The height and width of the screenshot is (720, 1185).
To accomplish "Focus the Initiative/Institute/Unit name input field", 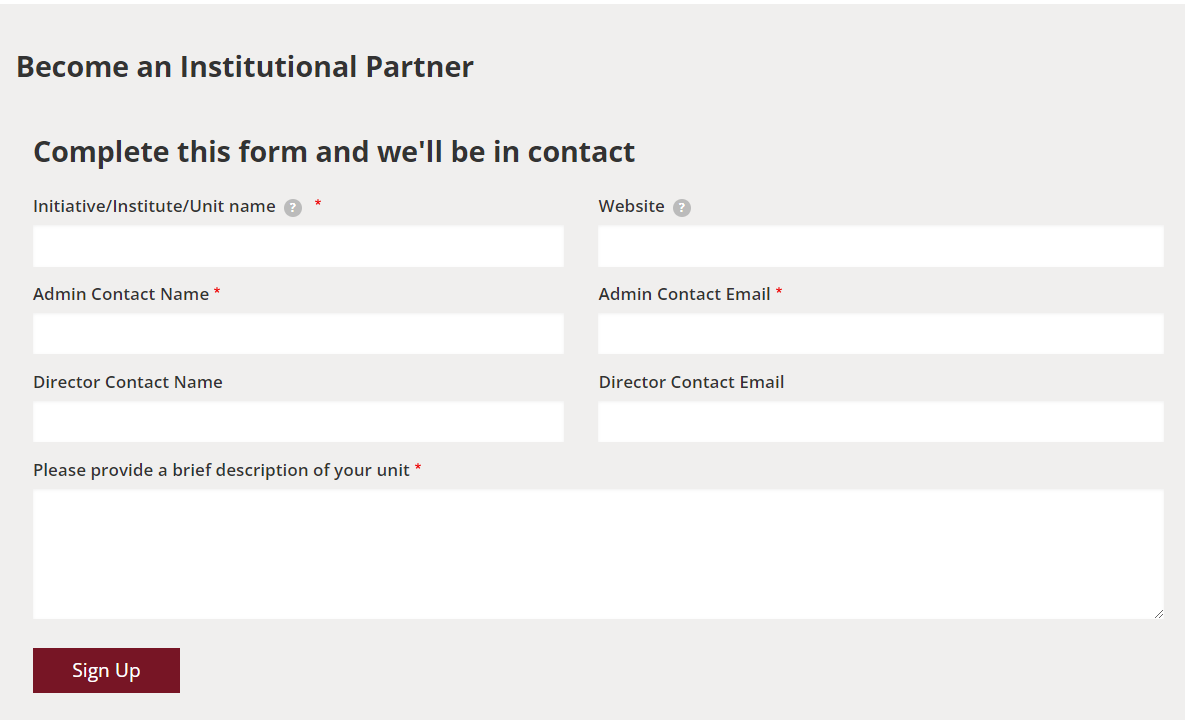I will (298, 246).
